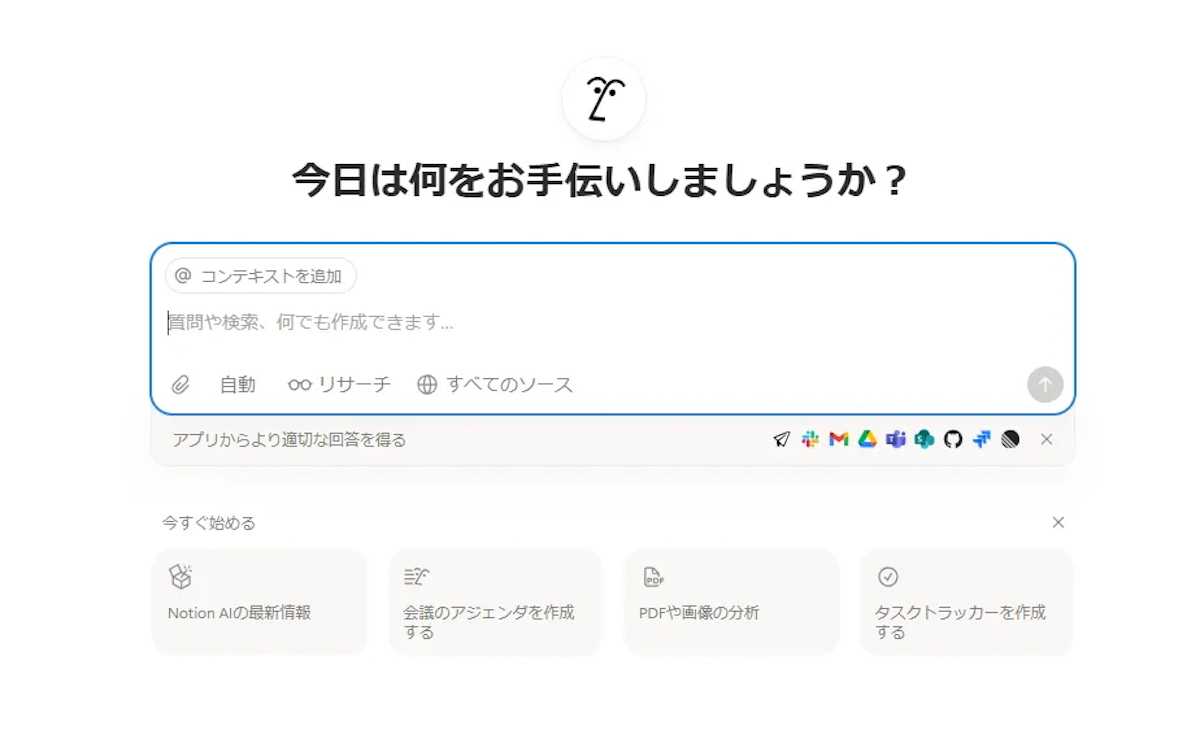The width and height of the screenshot is (1200, 730).
Task: Click the Google Drive integration icon
Action: click(866, 439)
